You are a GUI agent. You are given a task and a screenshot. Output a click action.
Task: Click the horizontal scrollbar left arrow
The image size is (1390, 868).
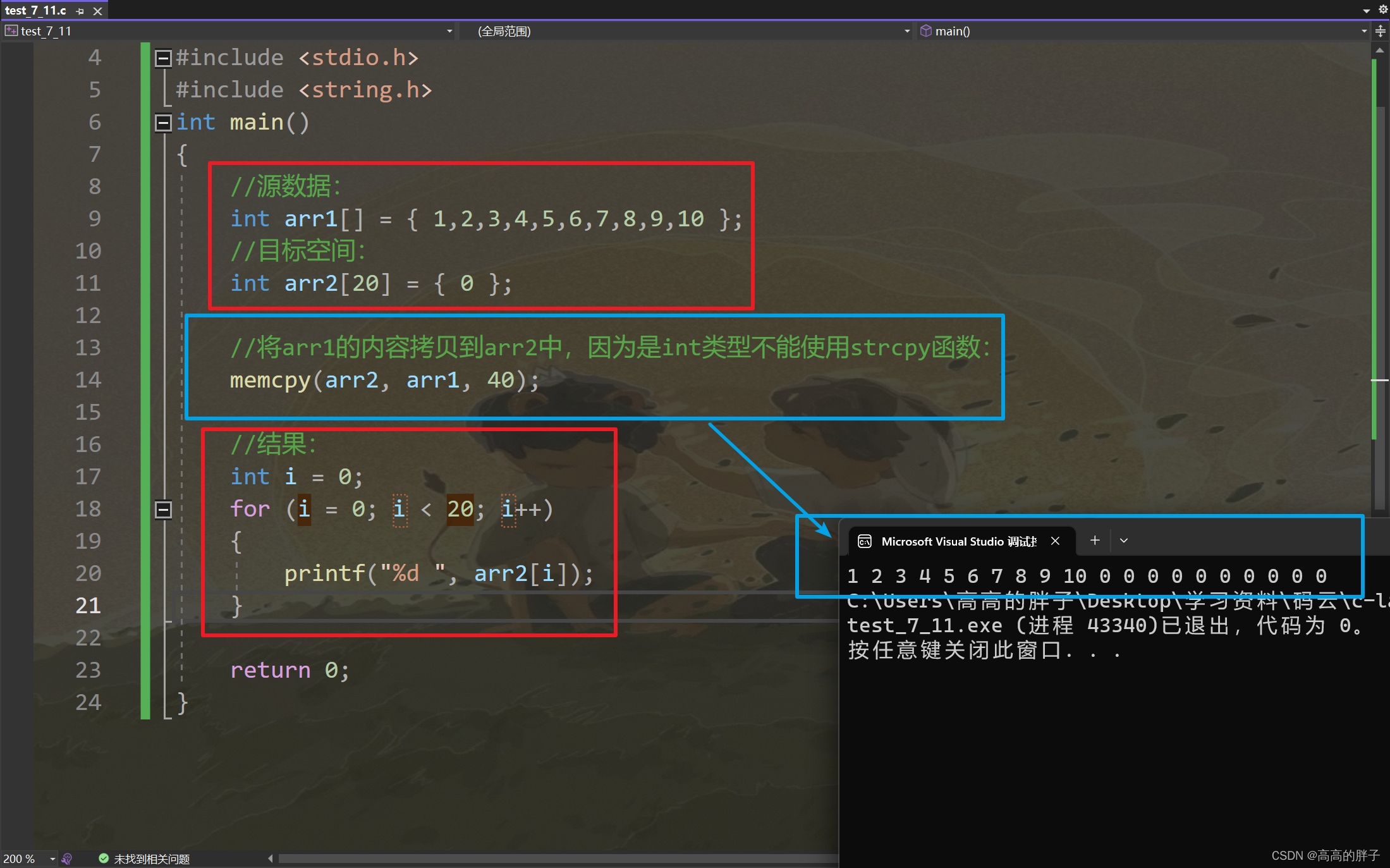pyautogui.click(x=271, y=859)
